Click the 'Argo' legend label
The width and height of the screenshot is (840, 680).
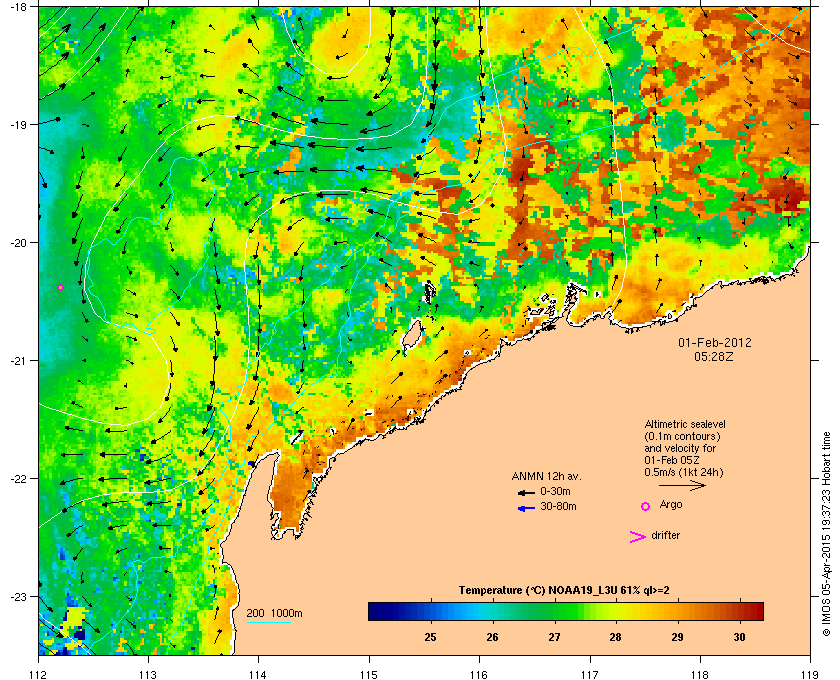click(x=671, y=505)
